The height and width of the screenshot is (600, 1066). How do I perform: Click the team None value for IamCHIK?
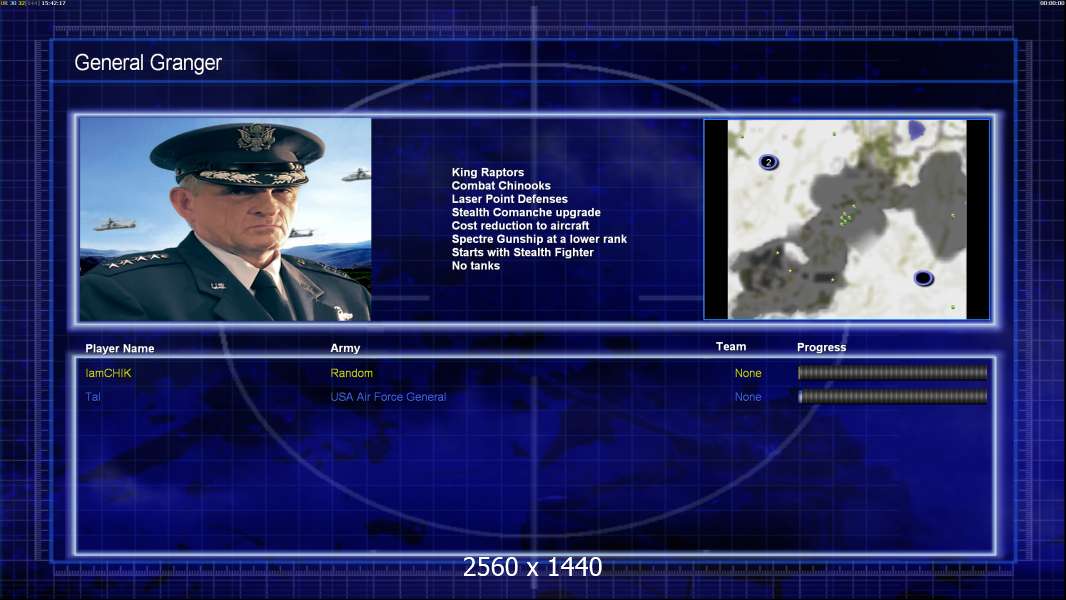[x=748, y=373]
